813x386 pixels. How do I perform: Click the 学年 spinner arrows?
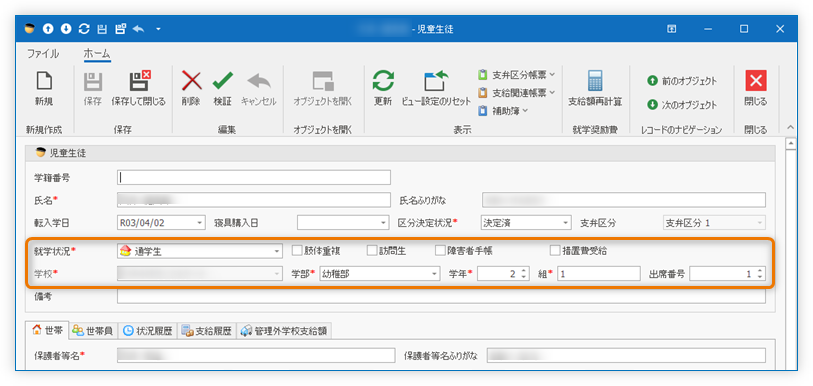[523, 274]
